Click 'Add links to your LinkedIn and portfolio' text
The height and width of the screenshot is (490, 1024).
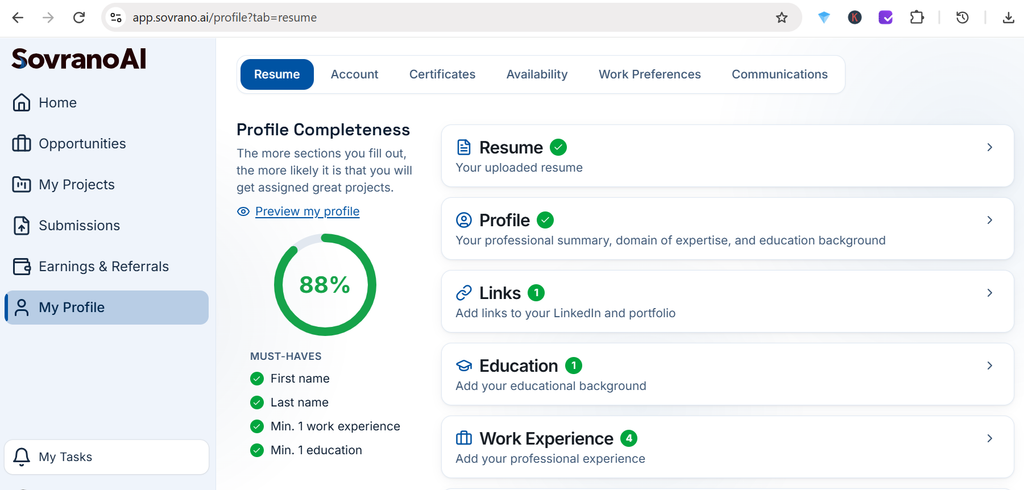[565, 313]
